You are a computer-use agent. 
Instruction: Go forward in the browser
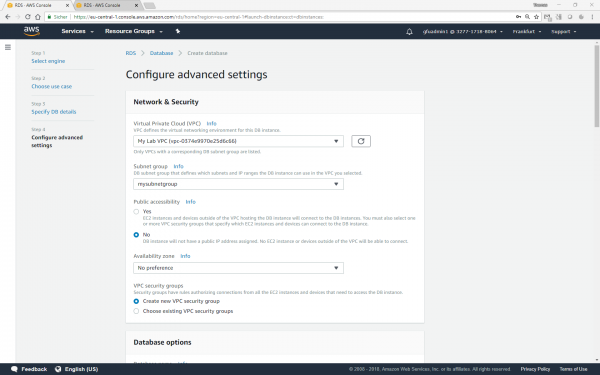18,17
